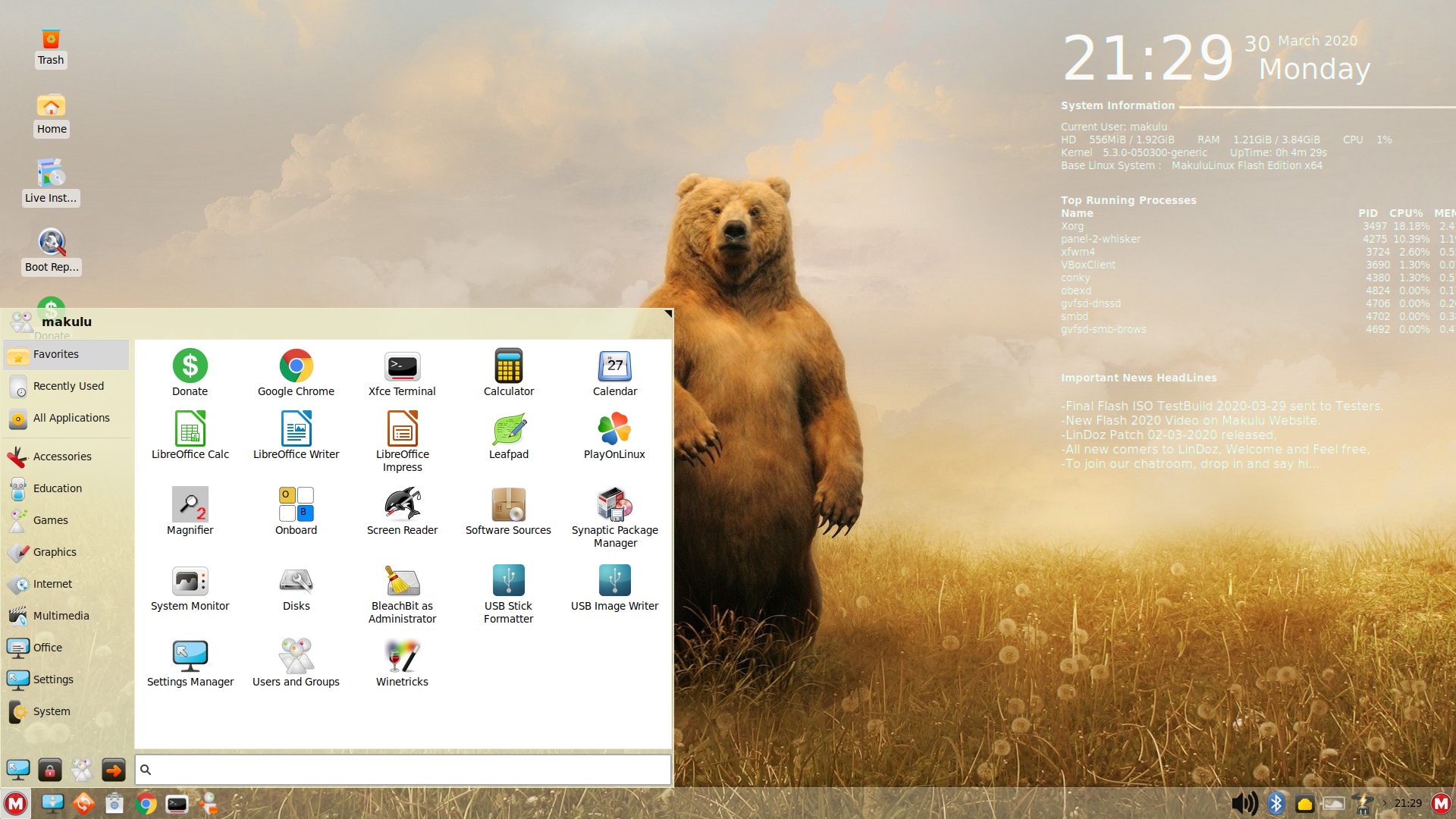Open Settings Manager from the menu grid
Image resolution: width=1456 pixels, height=819 pixels.
coord(190,663)
